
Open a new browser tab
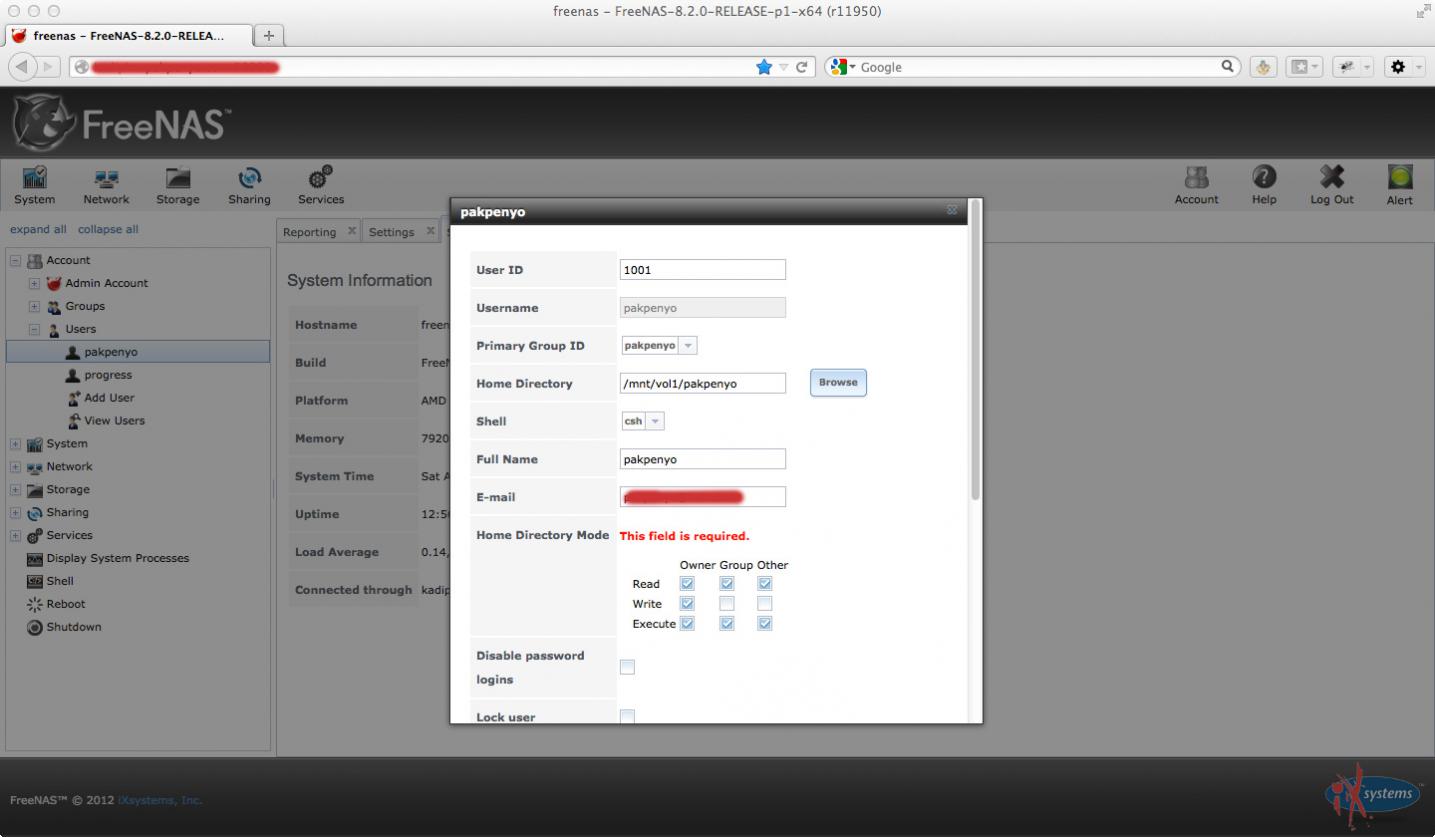tap(268, 35)
